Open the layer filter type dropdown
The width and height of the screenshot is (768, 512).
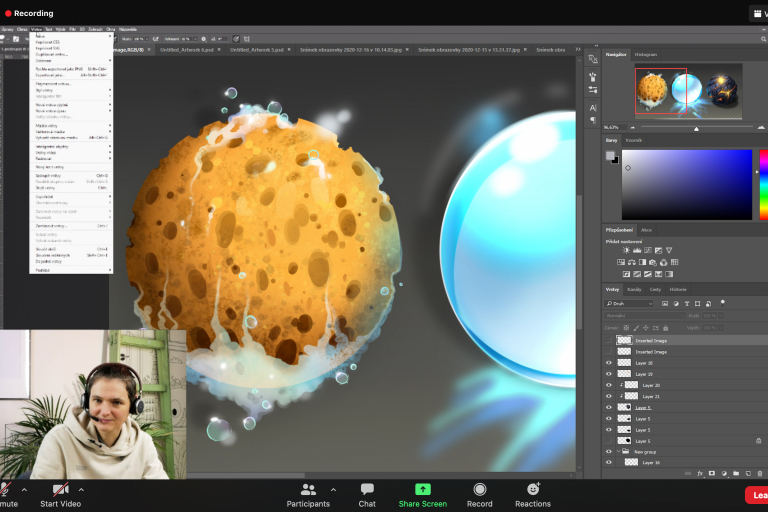(x=630, y=303)
